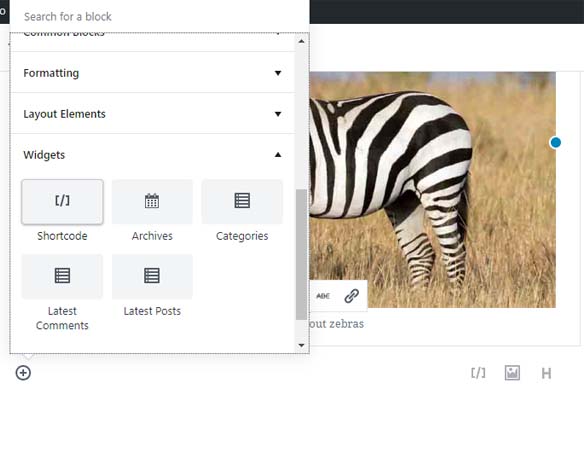
Task: Insert the Shortcode widget block
Action: point(62,211)
